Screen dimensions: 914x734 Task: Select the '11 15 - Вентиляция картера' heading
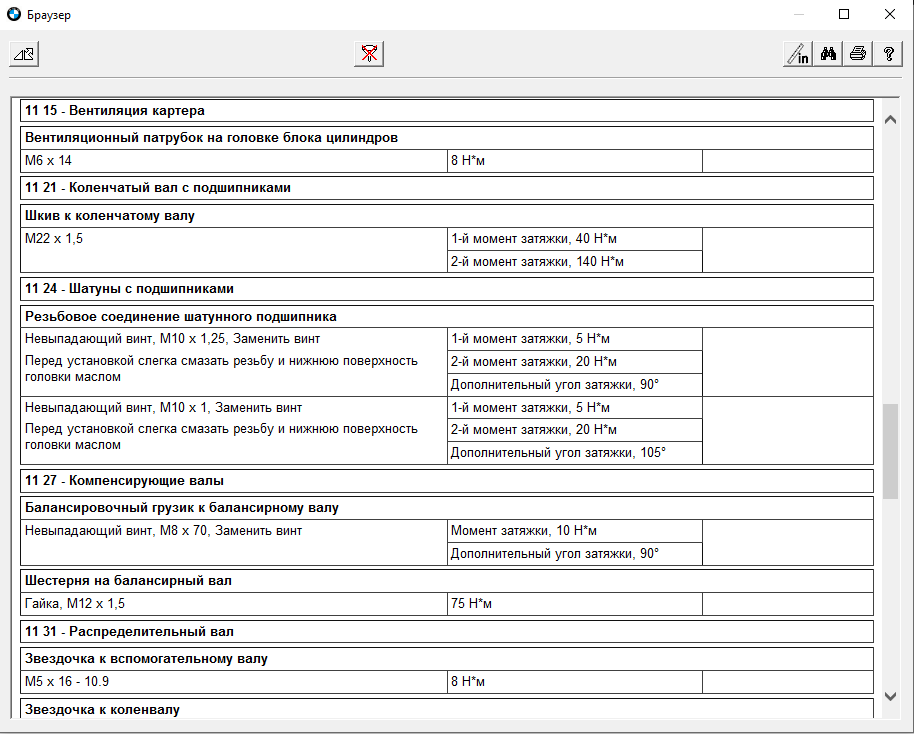115,110
